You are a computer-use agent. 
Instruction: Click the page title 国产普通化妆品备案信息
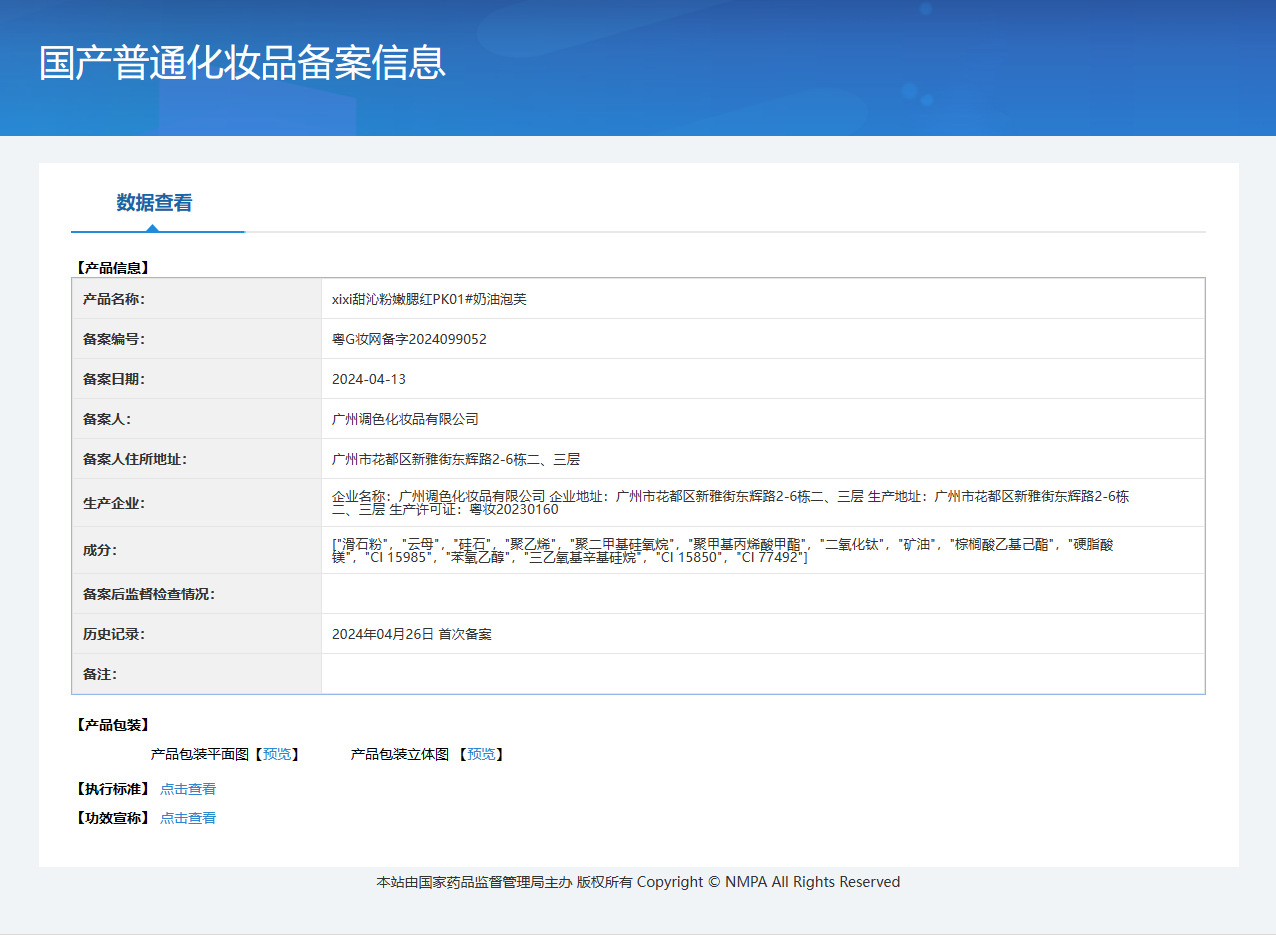click(242, 63)
